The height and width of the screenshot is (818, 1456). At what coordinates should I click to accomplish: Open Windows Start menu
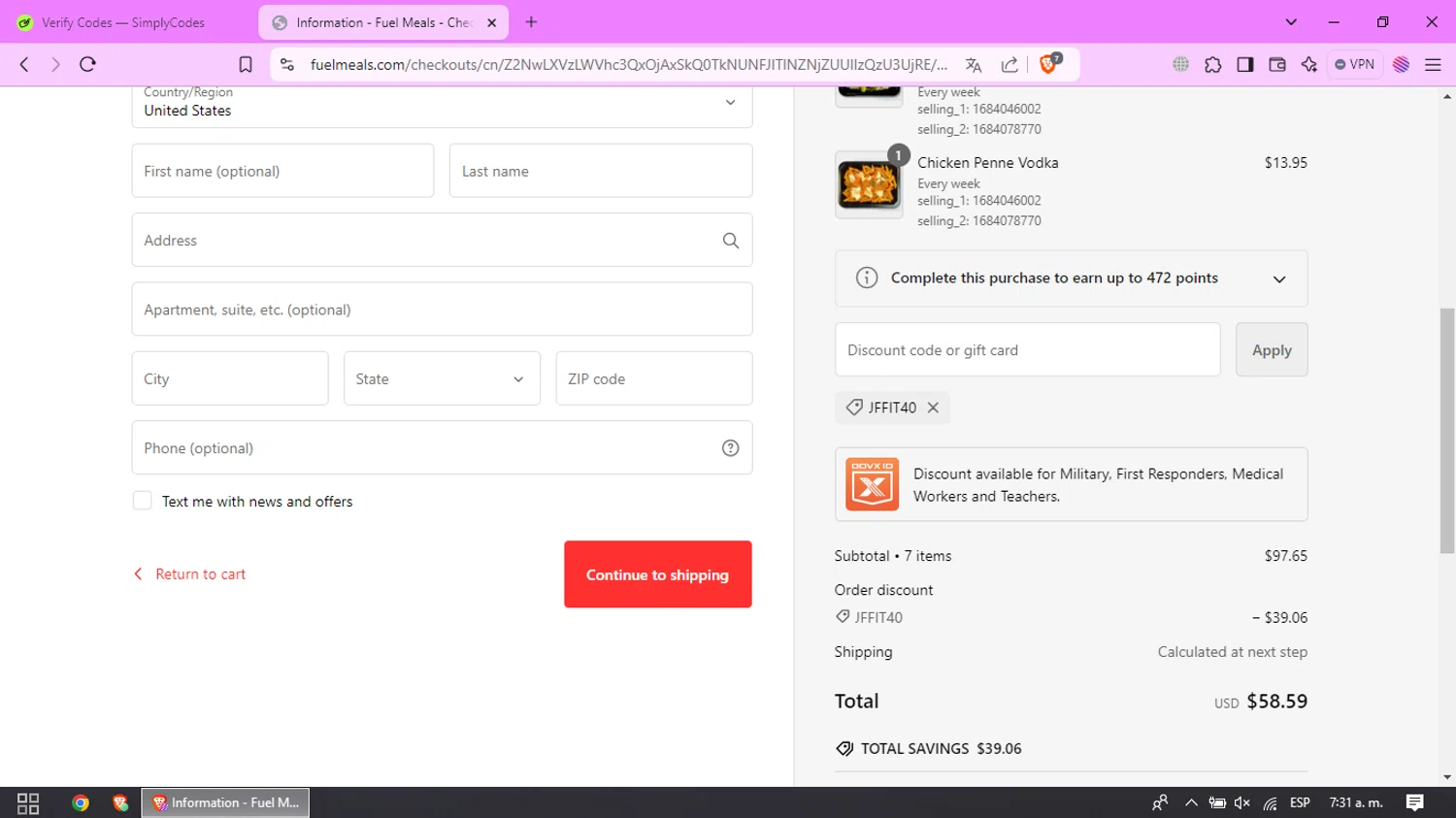click(28, 802)
